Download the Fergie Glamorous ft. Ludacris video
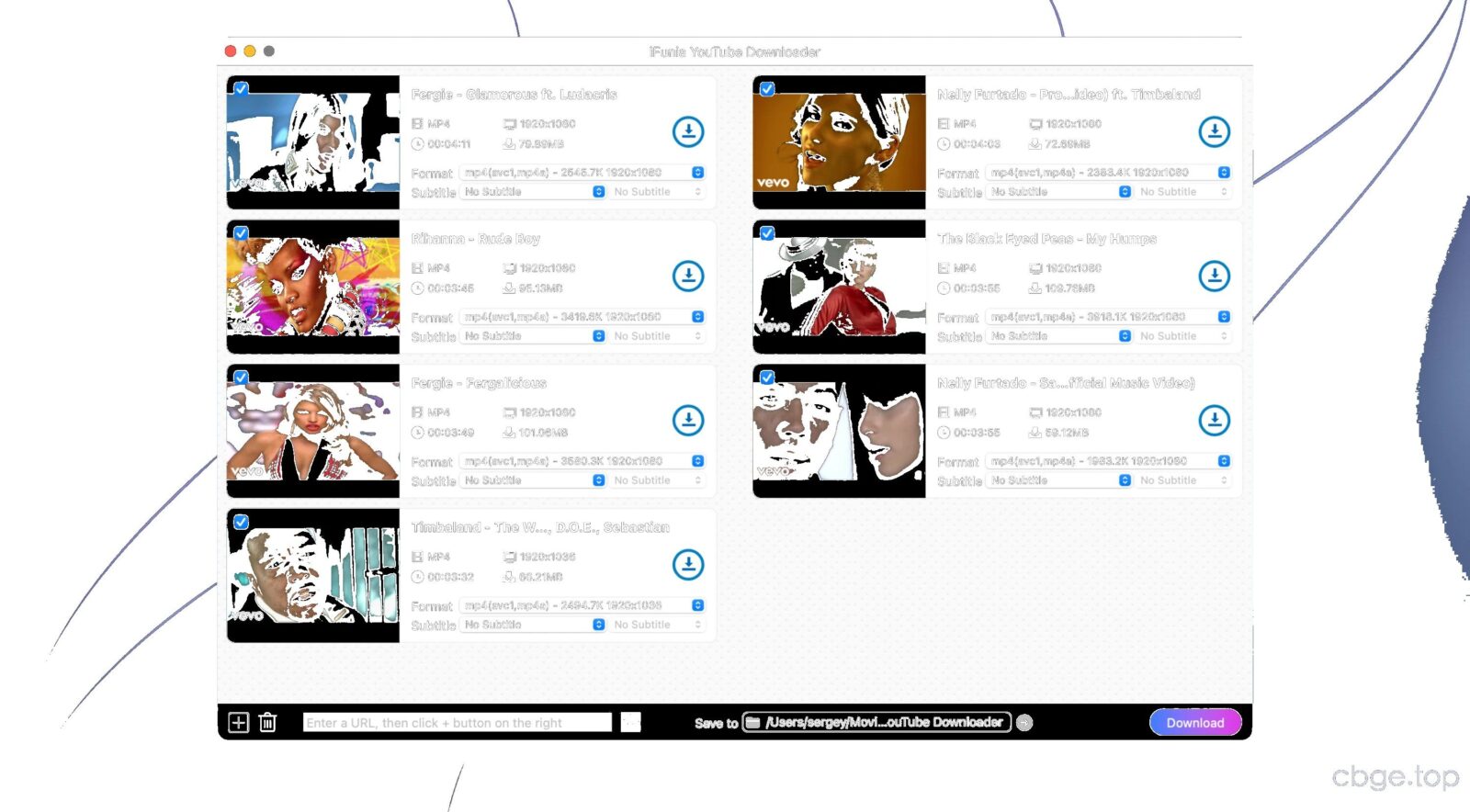Image resolution: width=1470 pixels, height=812 pixels. 688,131
